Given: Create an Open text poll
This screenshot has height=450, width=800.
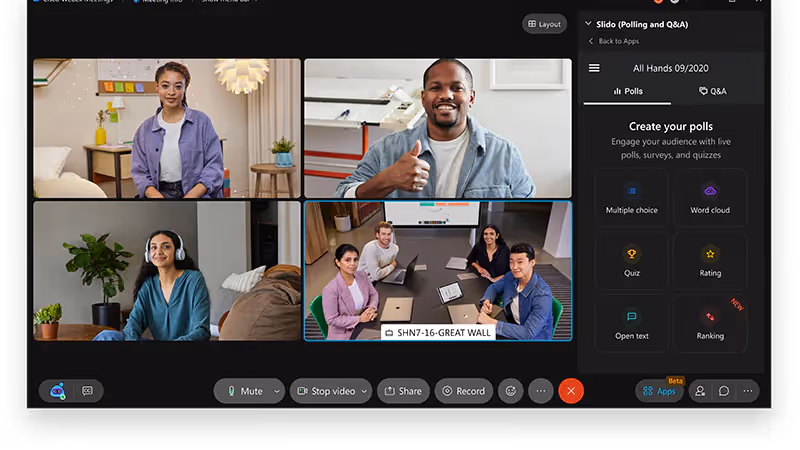Looking at the screenshot, I should (x=632, y=324).
